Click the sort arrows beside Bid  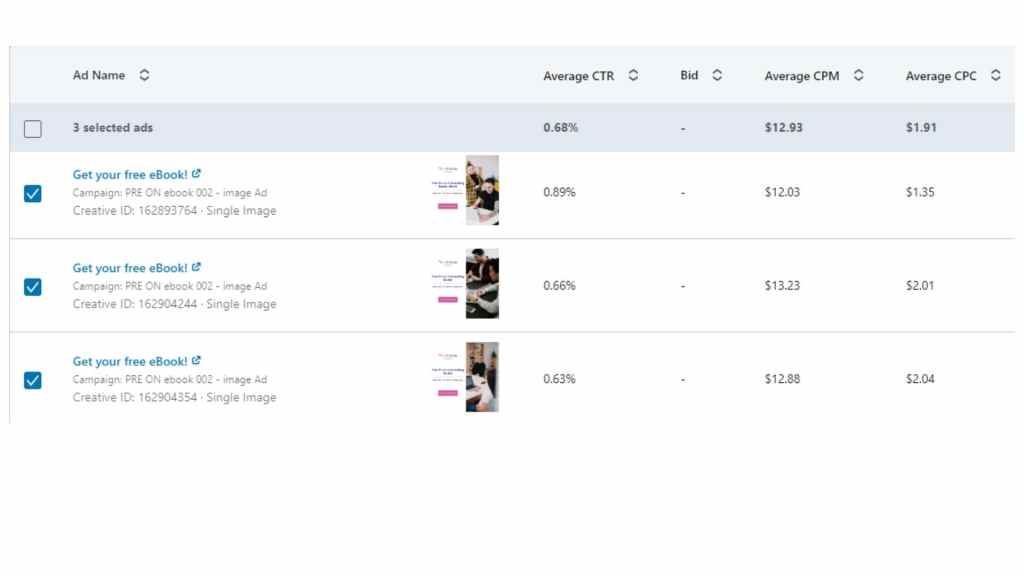tap(717, 75)
